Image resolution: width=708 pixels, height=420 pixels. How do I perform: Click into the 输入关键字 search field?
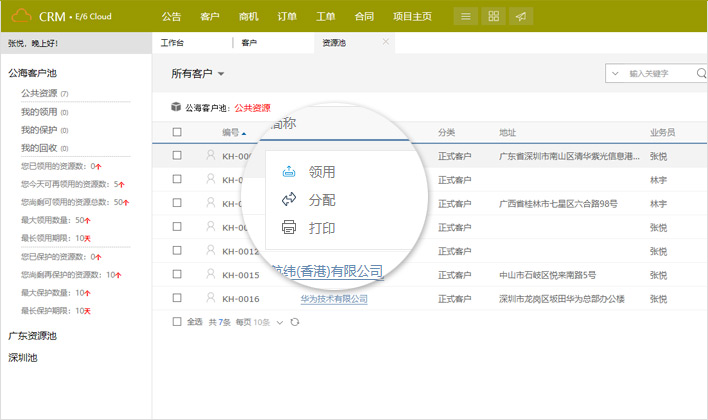point(660,74)
